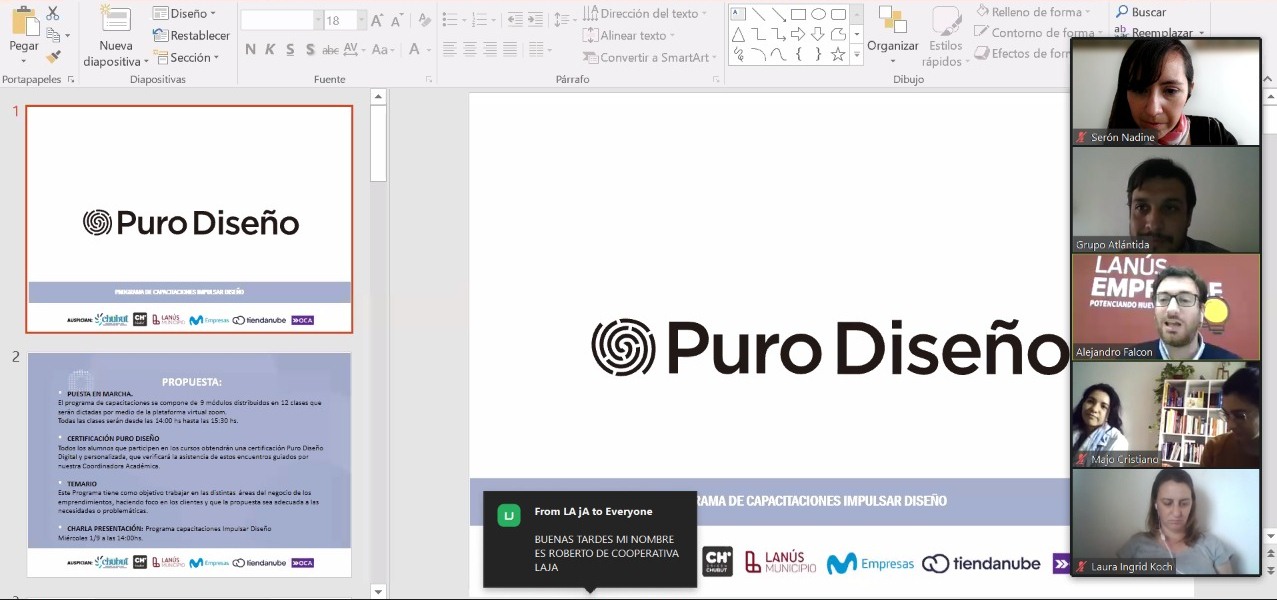Viewport: 1277px width, 600px height.
Task: Open the Sección dropdown
Action: [186, 57]
